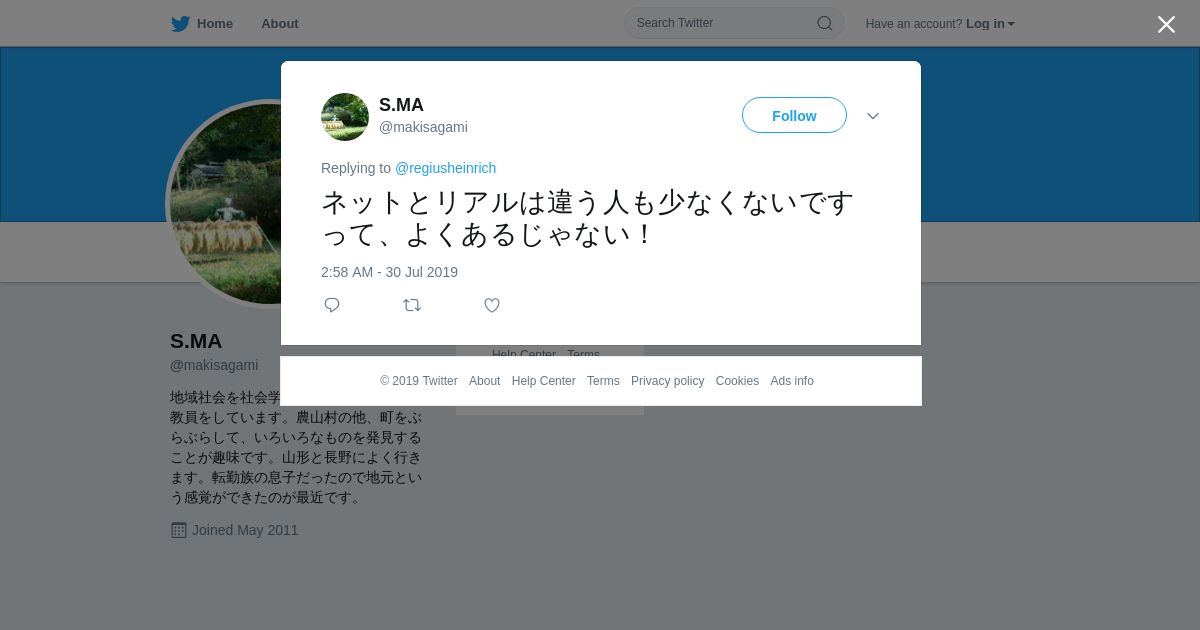The image size is (1200, 630).
Task: Click the search magnifier icon
Action: click(x=825, y=23)
